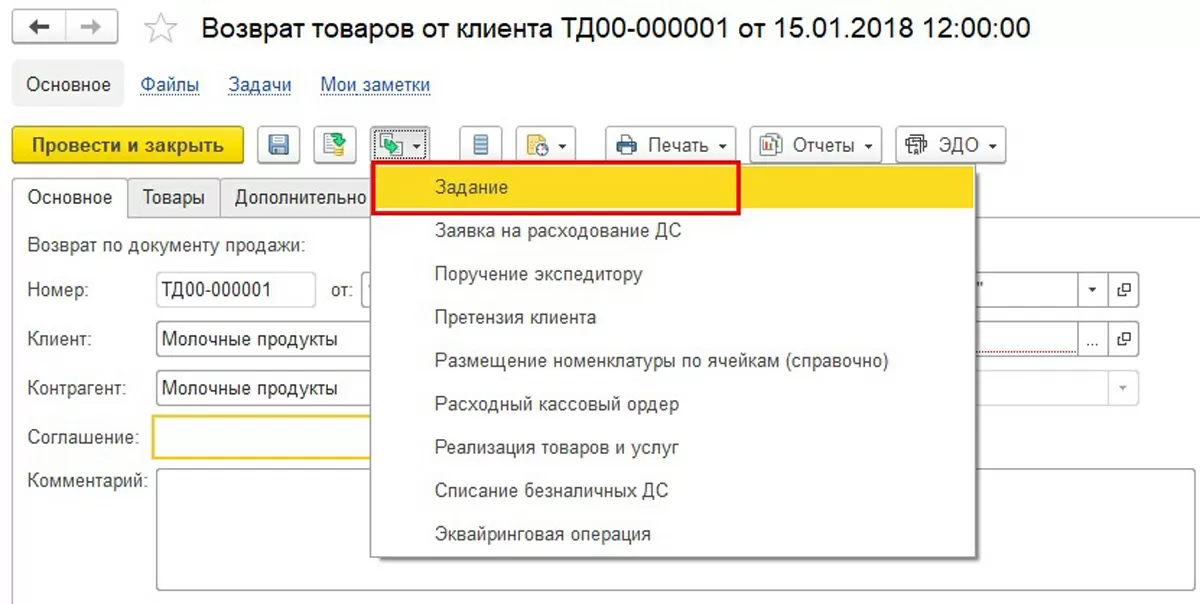Open the create-based-on dropdown button

coord(400,145)
